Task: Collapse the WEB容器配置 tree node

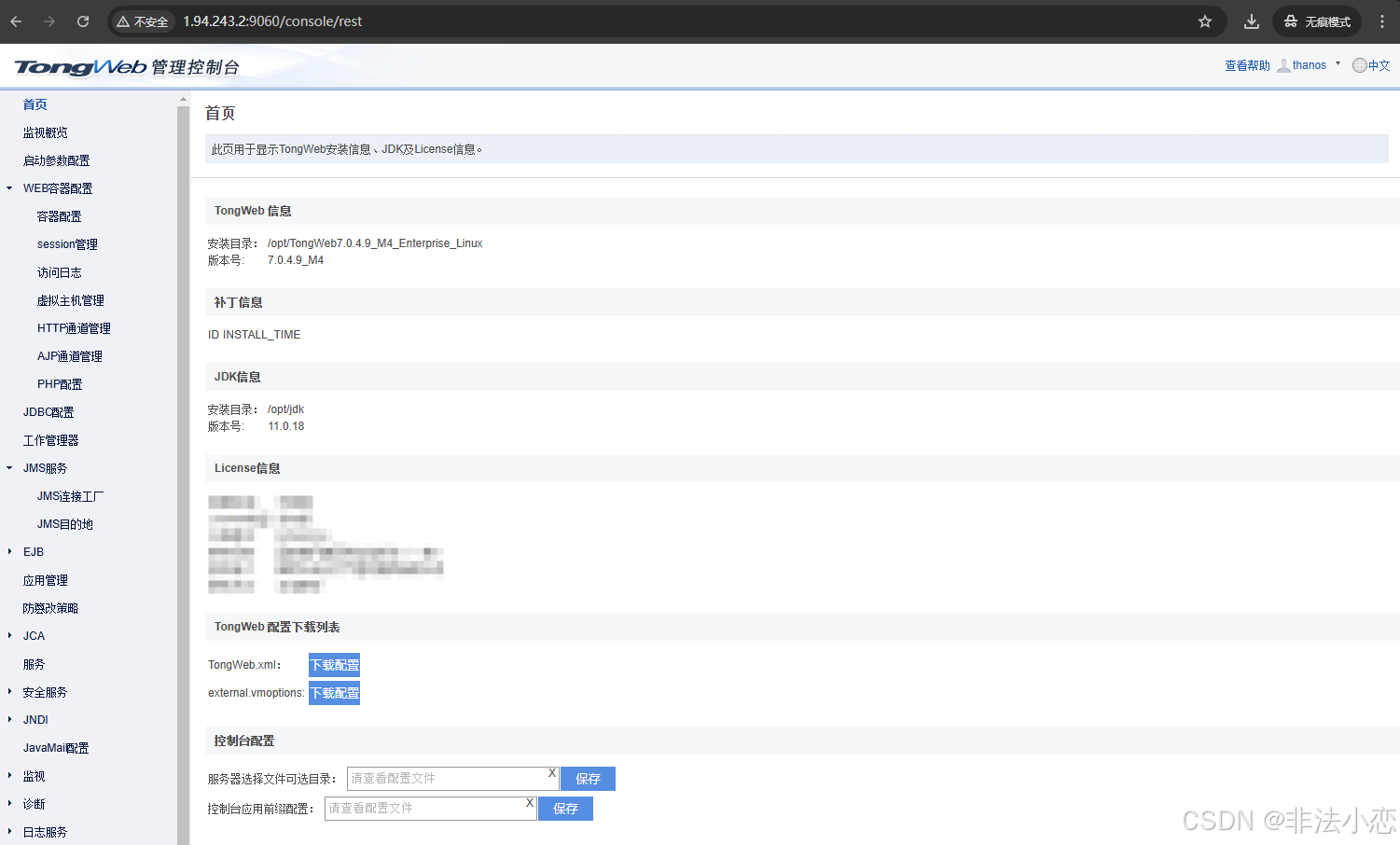Action: [x=9, y=188]
